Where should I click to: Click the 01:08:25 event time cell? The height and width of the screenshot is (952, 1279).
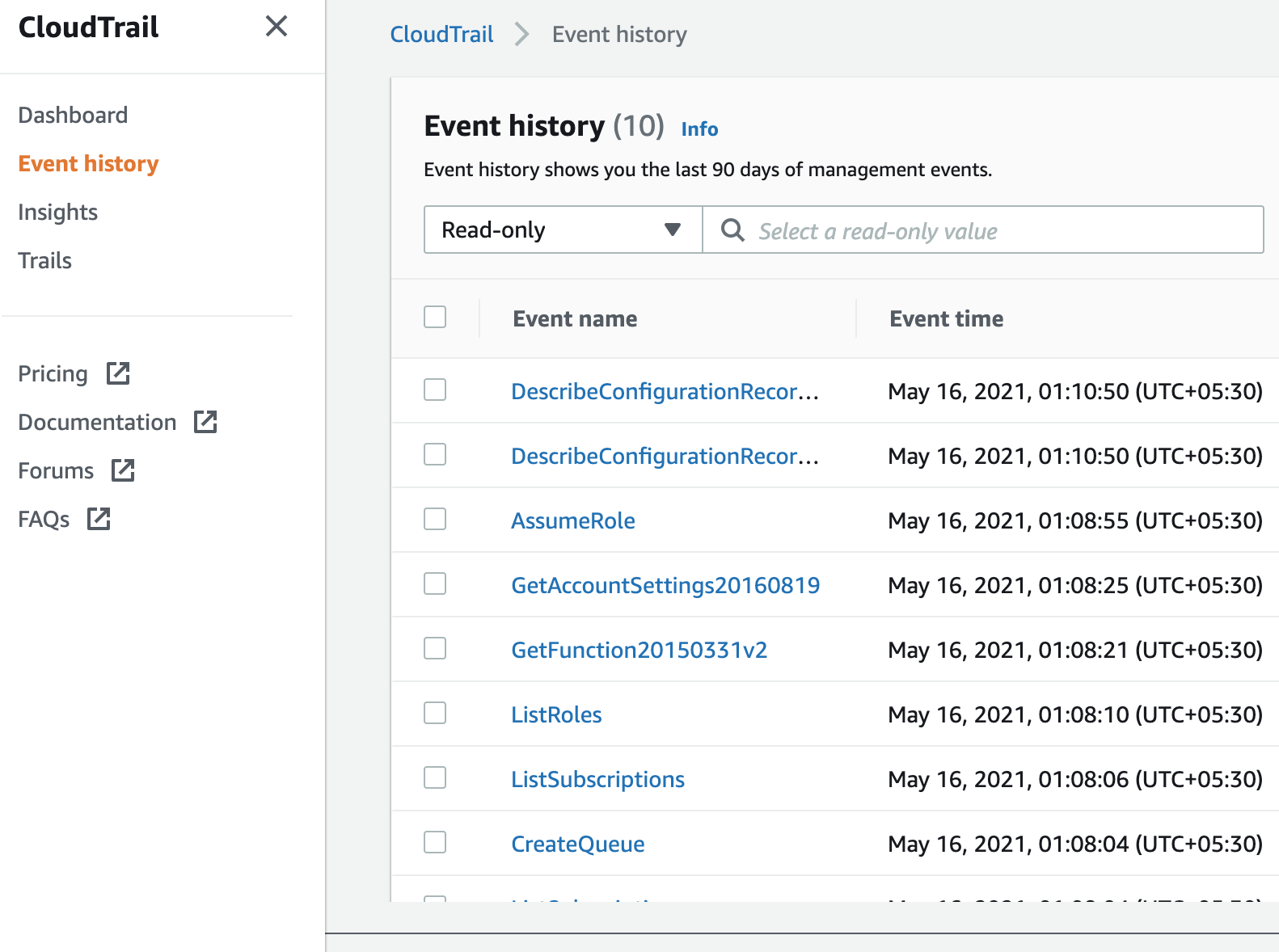pyautogui.click(x=1075, y=585)
